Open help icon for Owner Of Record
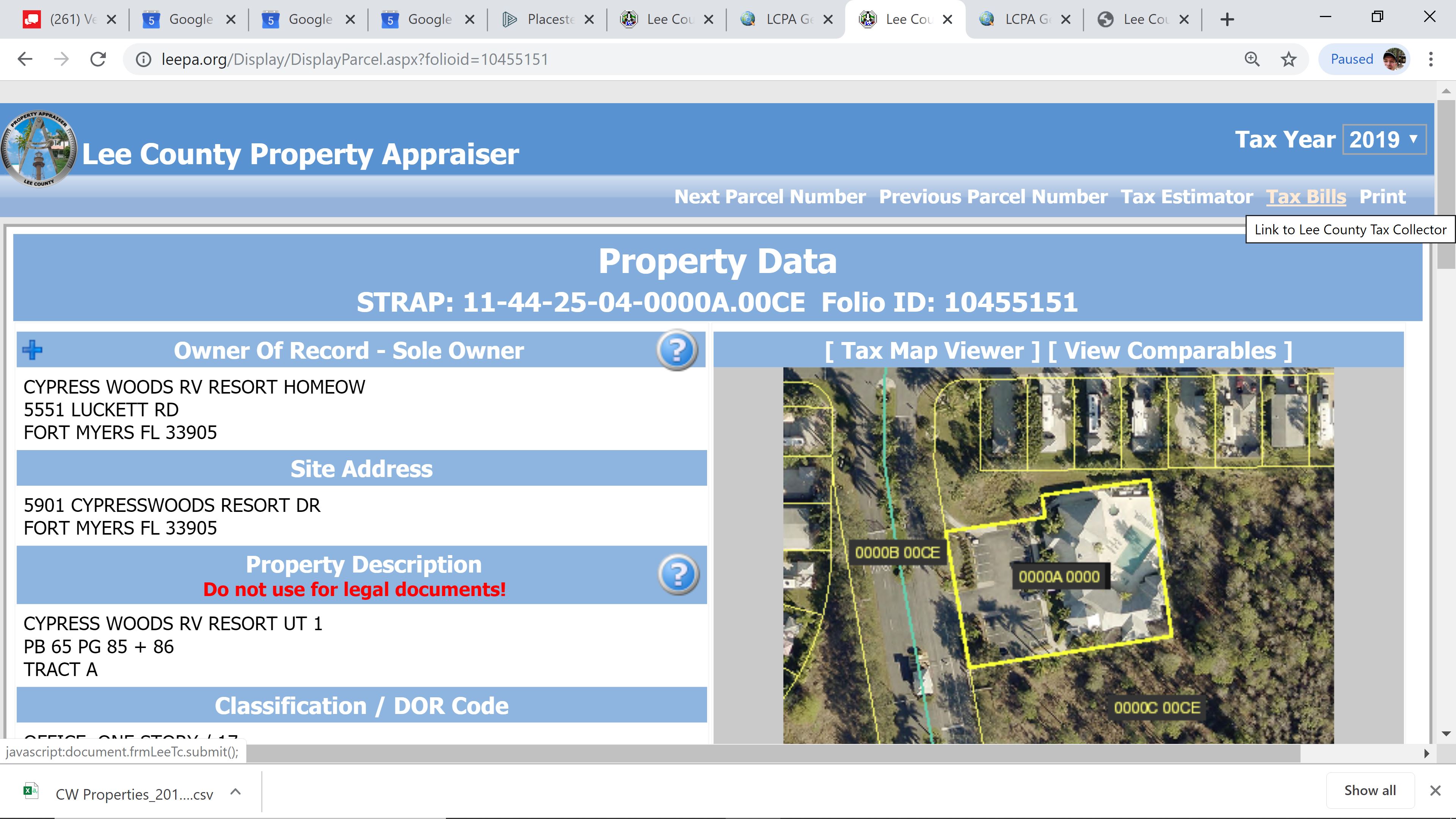Image resolution: width=1456 pixels, height=819 pixels. 677,350
